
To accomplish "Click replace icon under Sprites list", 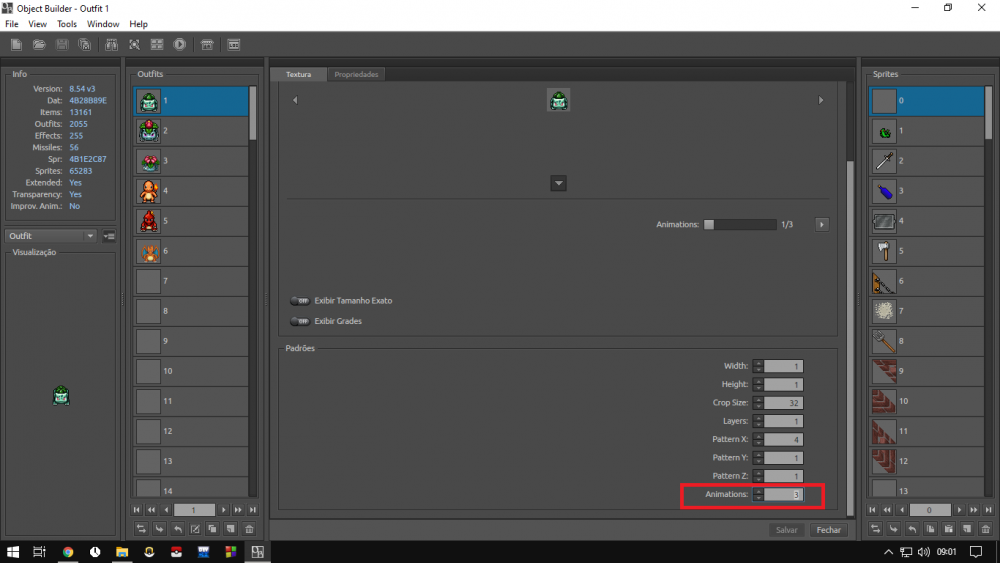I will pos(876,529).
